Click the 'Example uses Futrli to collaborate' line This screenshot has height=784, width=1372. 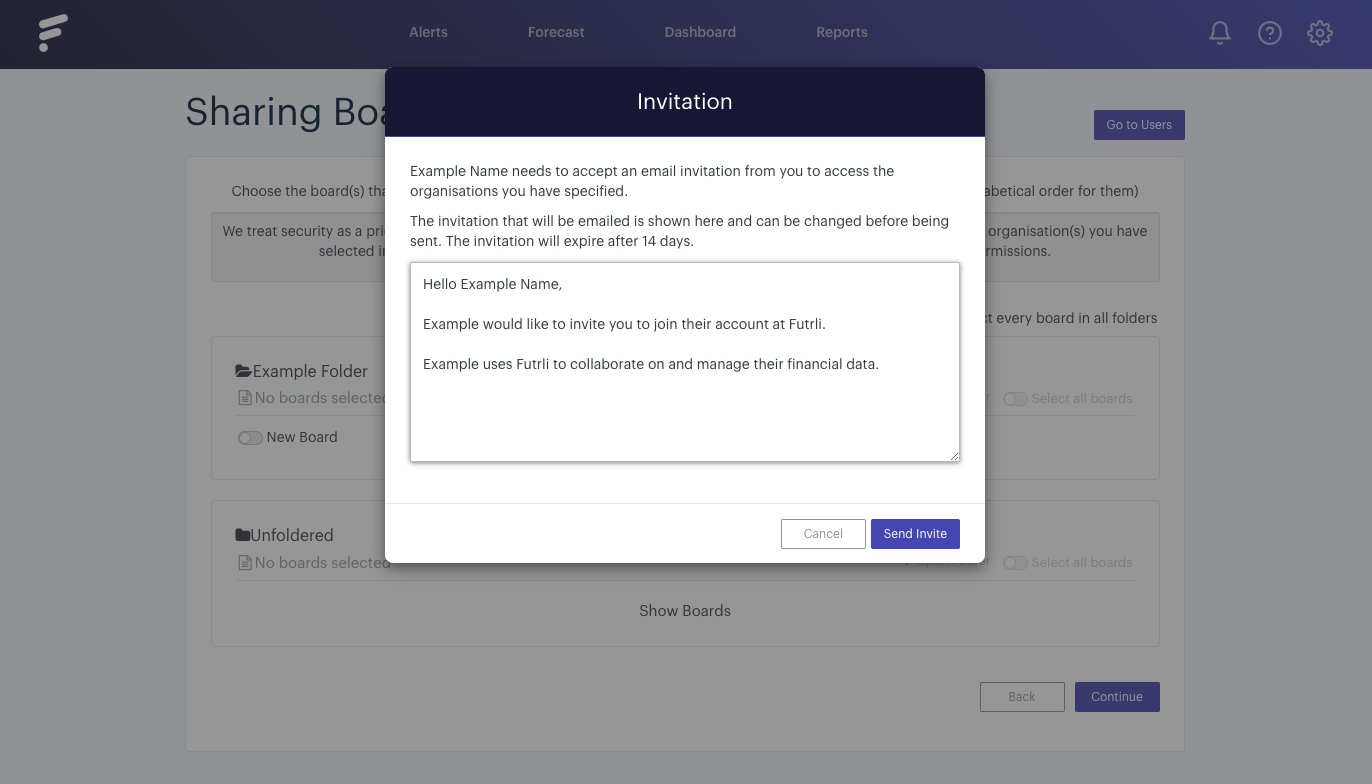coord(651,364)
